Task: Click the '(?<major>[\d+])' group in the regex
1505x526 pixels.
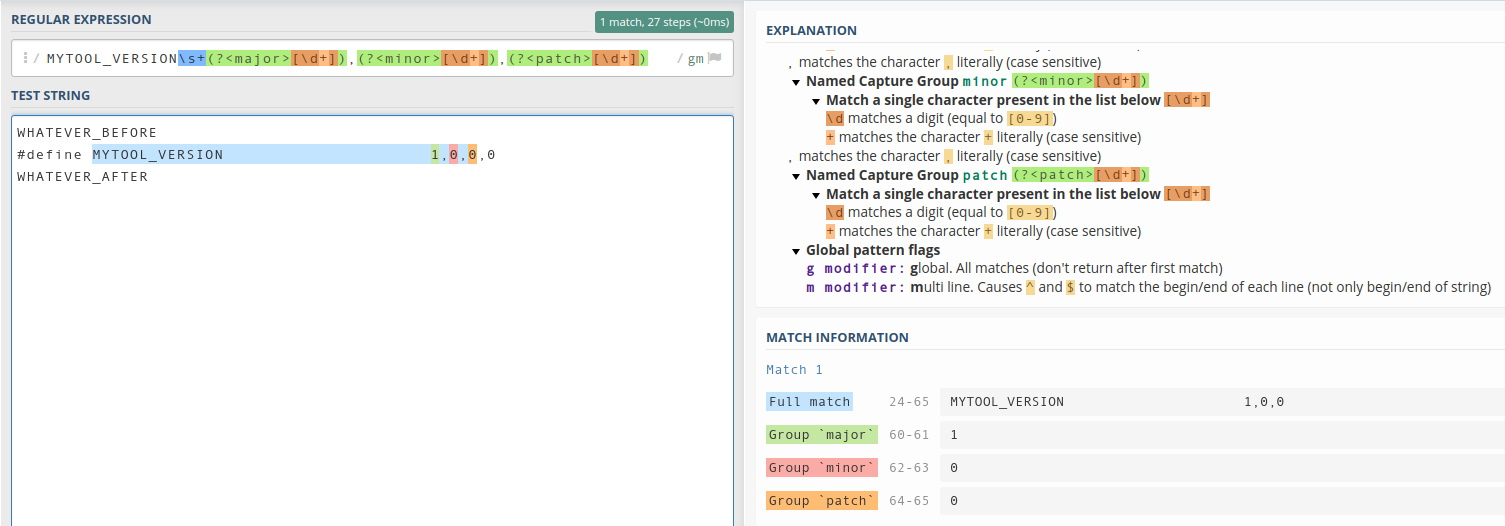Action: coord(276,58)
